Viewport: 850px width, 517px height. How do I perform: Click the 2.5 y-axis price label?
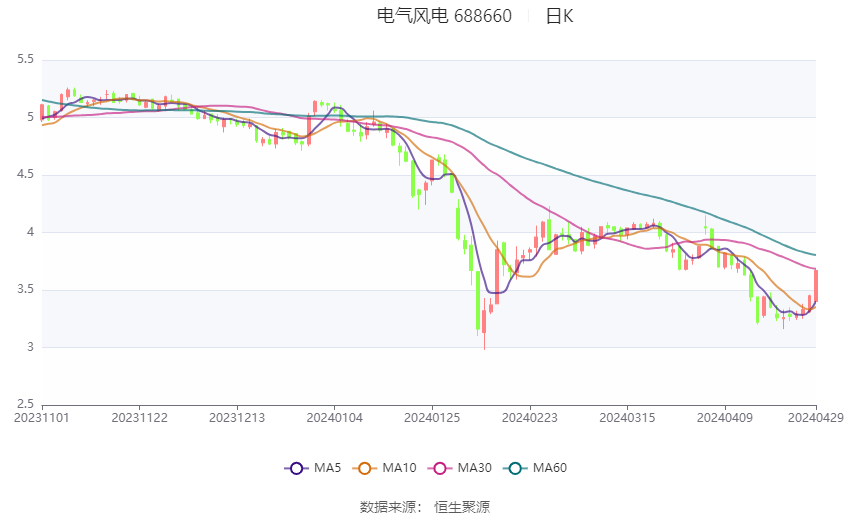(25, 404)
